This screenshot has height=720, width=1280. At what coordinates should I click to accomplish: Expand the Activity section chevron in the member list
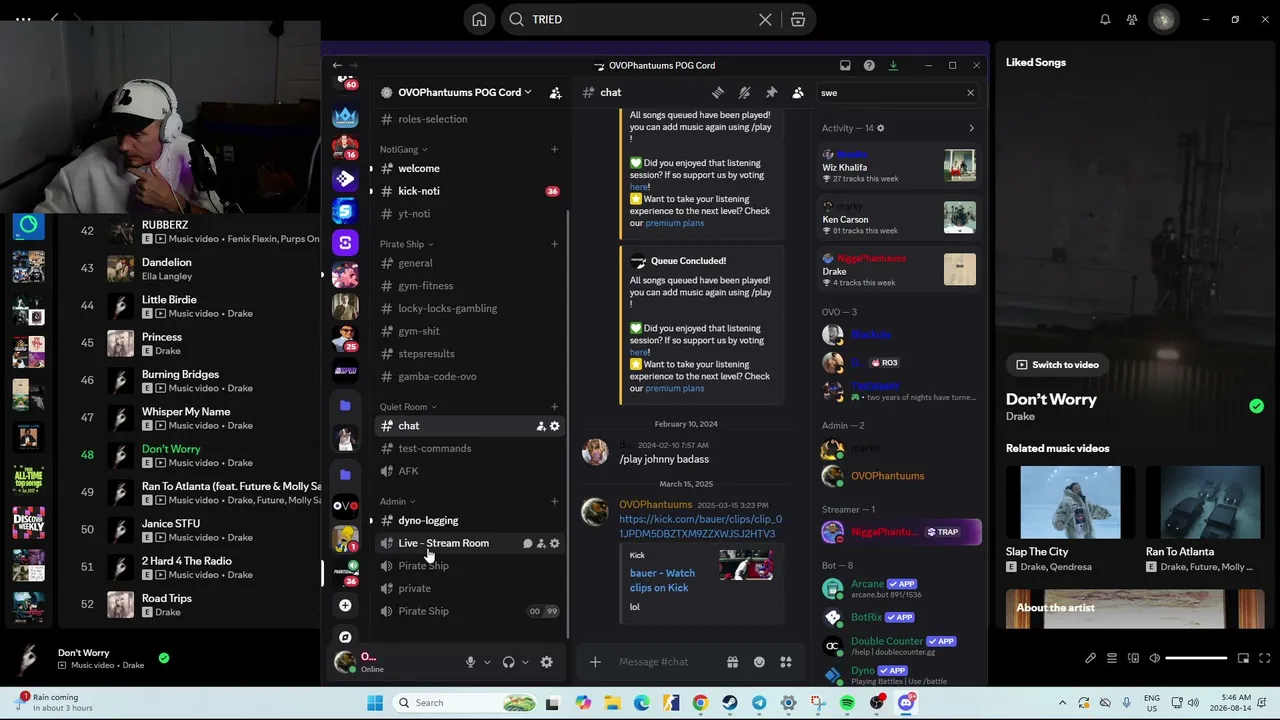tap(971, 128)
